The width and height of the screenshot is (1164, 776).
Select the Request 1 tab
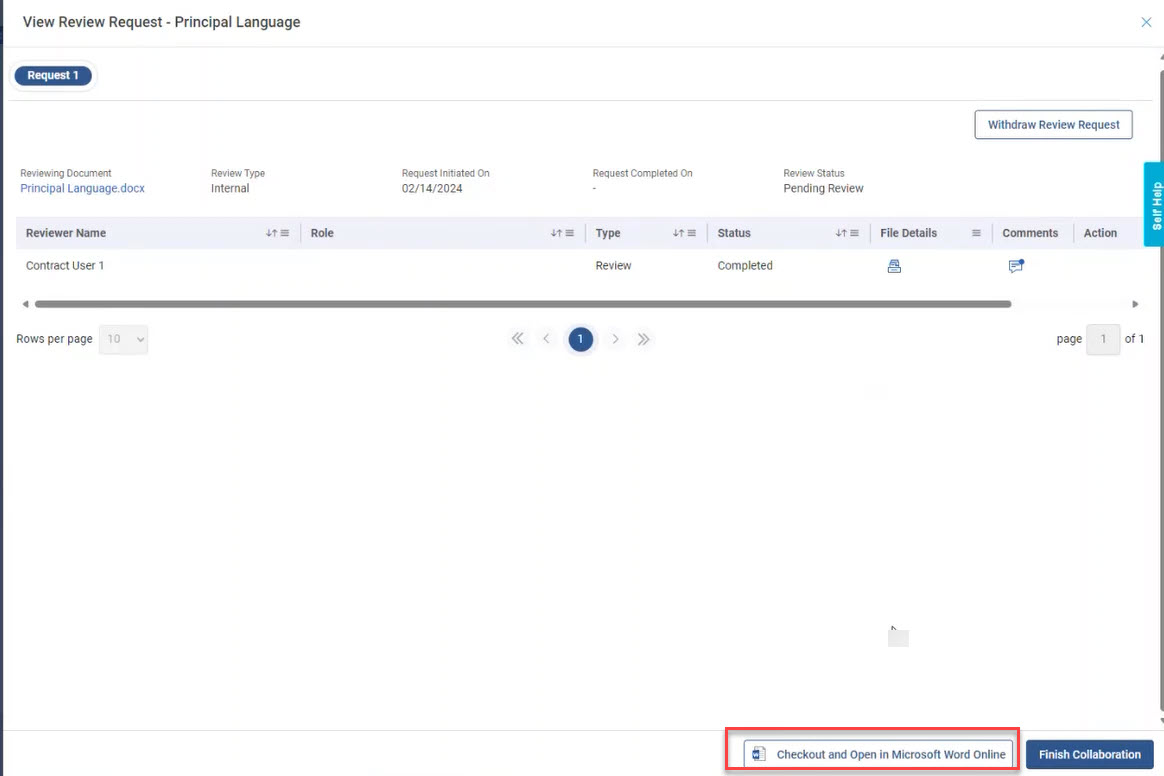pyautogui.click(x=53, y=76)
